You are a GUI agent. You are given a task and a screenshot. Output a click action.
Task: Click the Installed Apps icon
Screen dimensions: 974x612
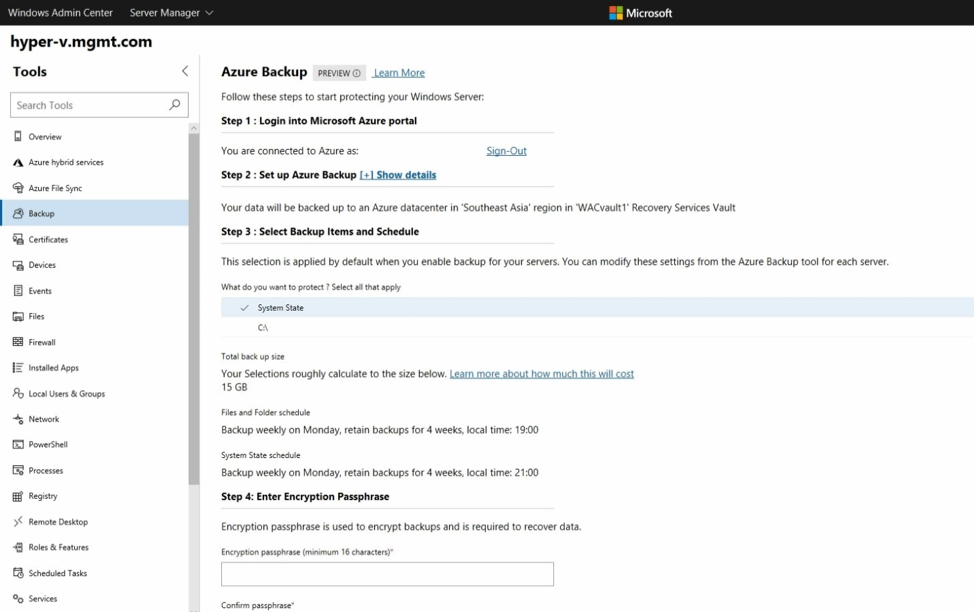pos(18,367)
